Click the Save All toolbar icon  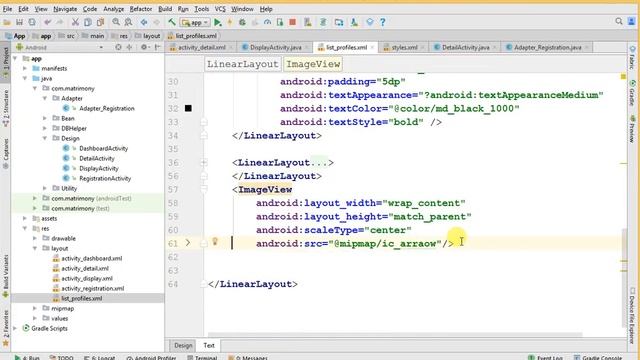click(19, 22)
